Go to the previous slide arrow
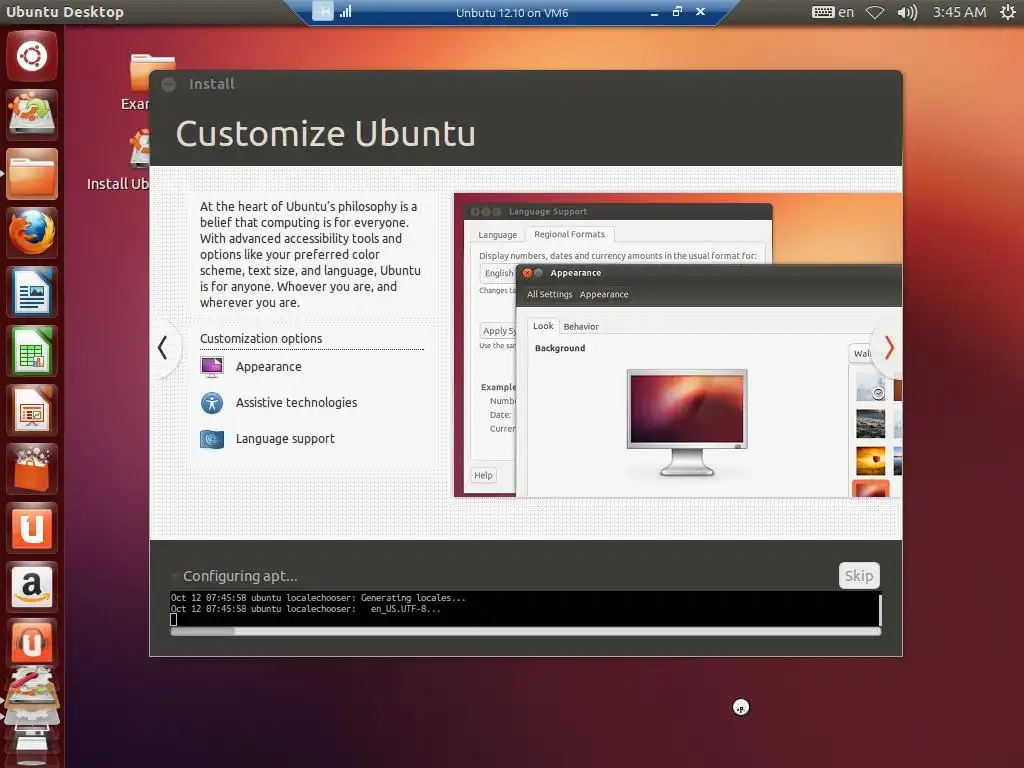This screenshot has height=768, width=1024. pyautogui.click(x=163, y=347)
